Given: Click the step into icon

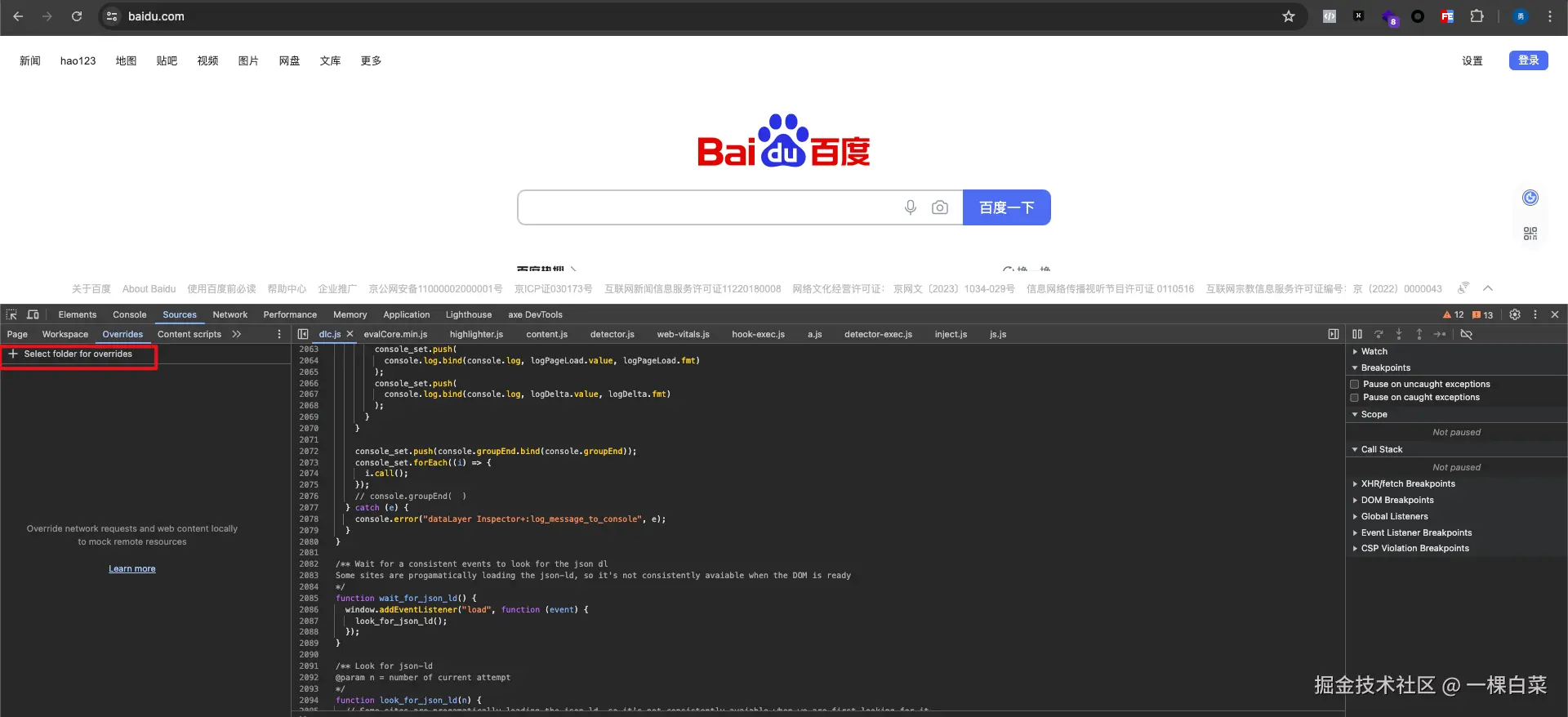Looking at the screenshot, I should tap(1399, 334).
